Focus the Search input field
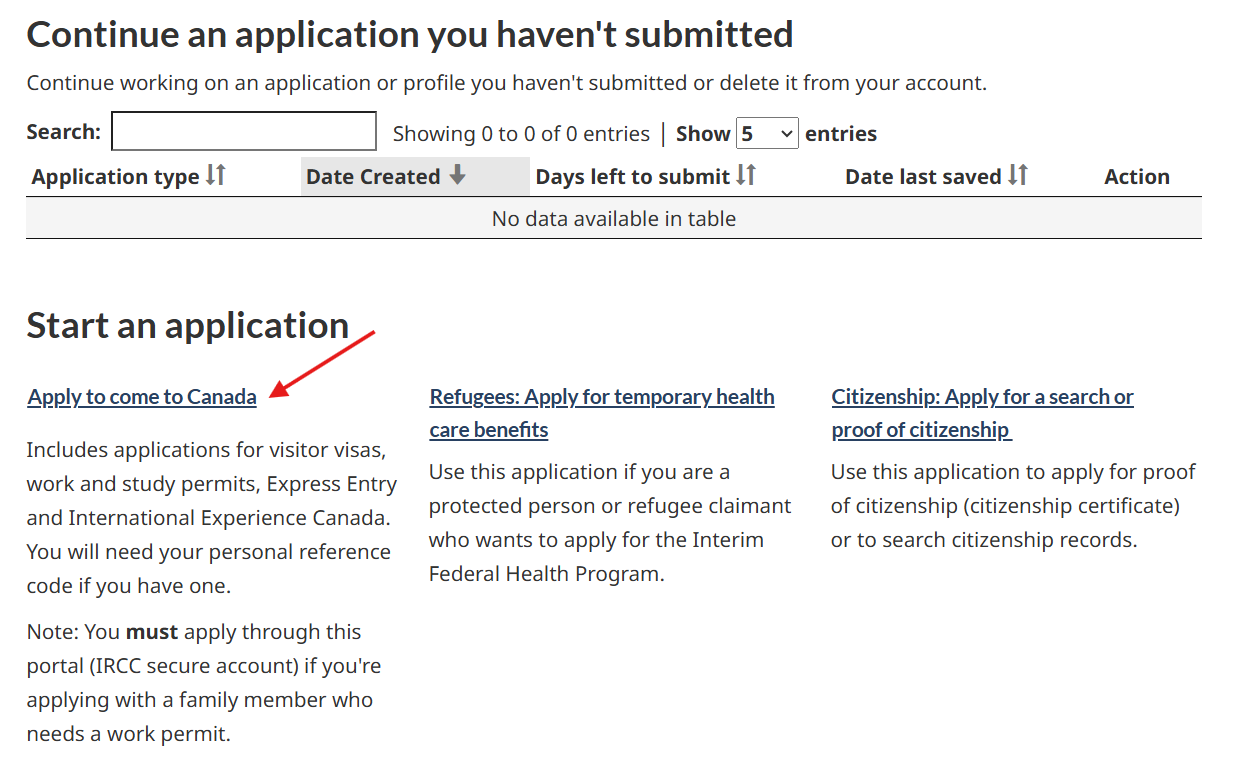Image resolution: width=1257 pixels, height=762 pixels. pos(244,132)
